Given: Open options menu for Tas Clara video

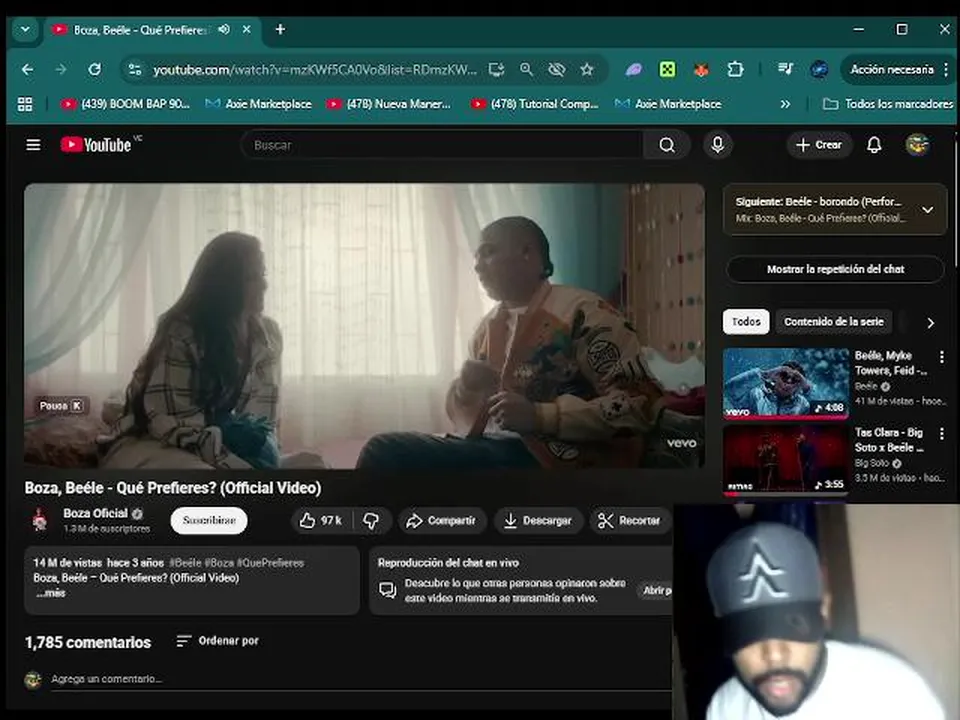Looking at the screenshot, I should 942,433.
